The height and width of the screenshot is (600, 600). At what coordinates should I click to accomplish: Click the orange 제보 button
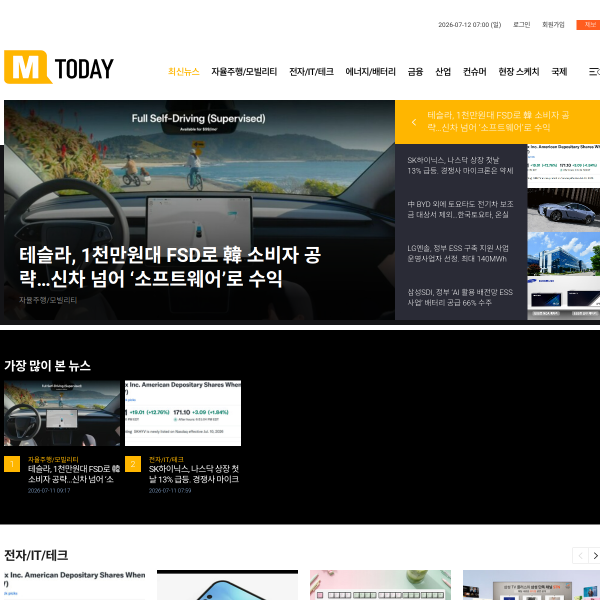pos(589,24)
